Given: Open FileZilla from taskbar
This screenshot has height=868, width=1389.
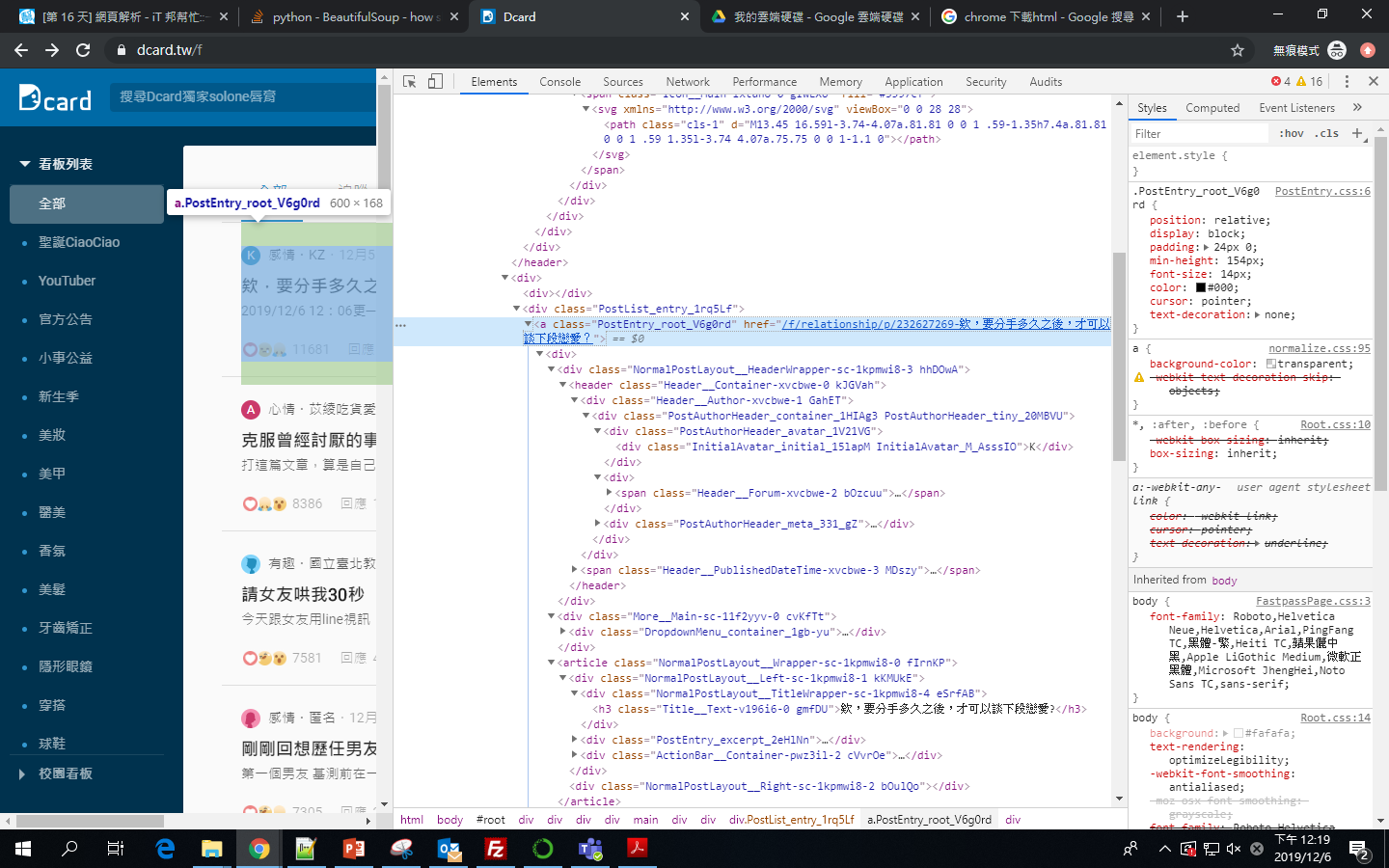Looking at the screenshot, I should 496,849.
